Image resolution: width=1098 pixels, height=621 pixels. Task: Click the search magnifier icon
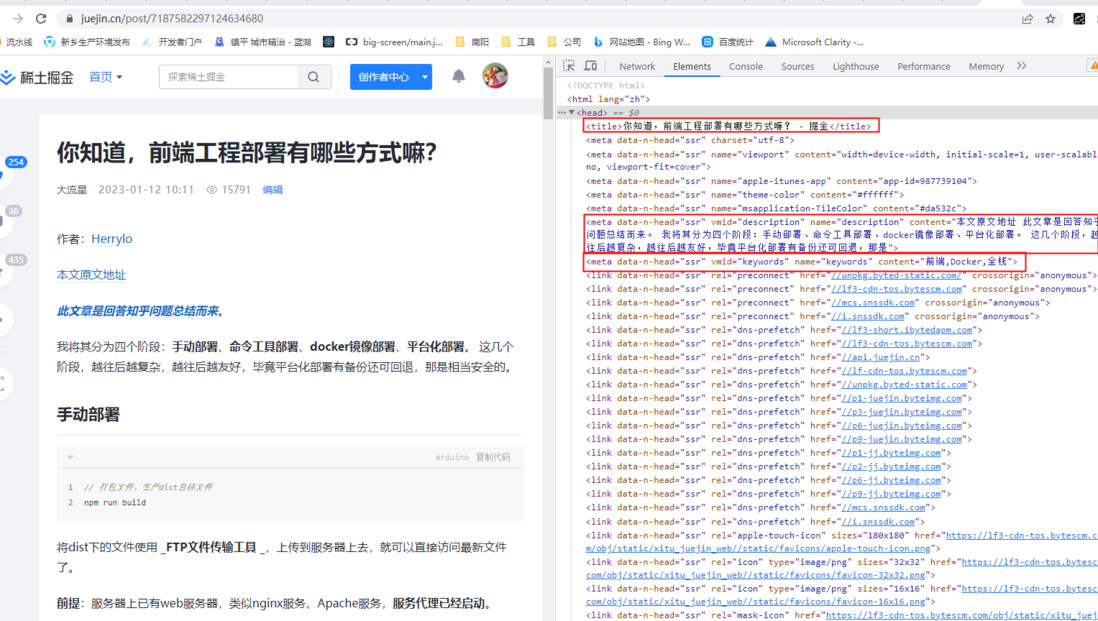(314, 77)
